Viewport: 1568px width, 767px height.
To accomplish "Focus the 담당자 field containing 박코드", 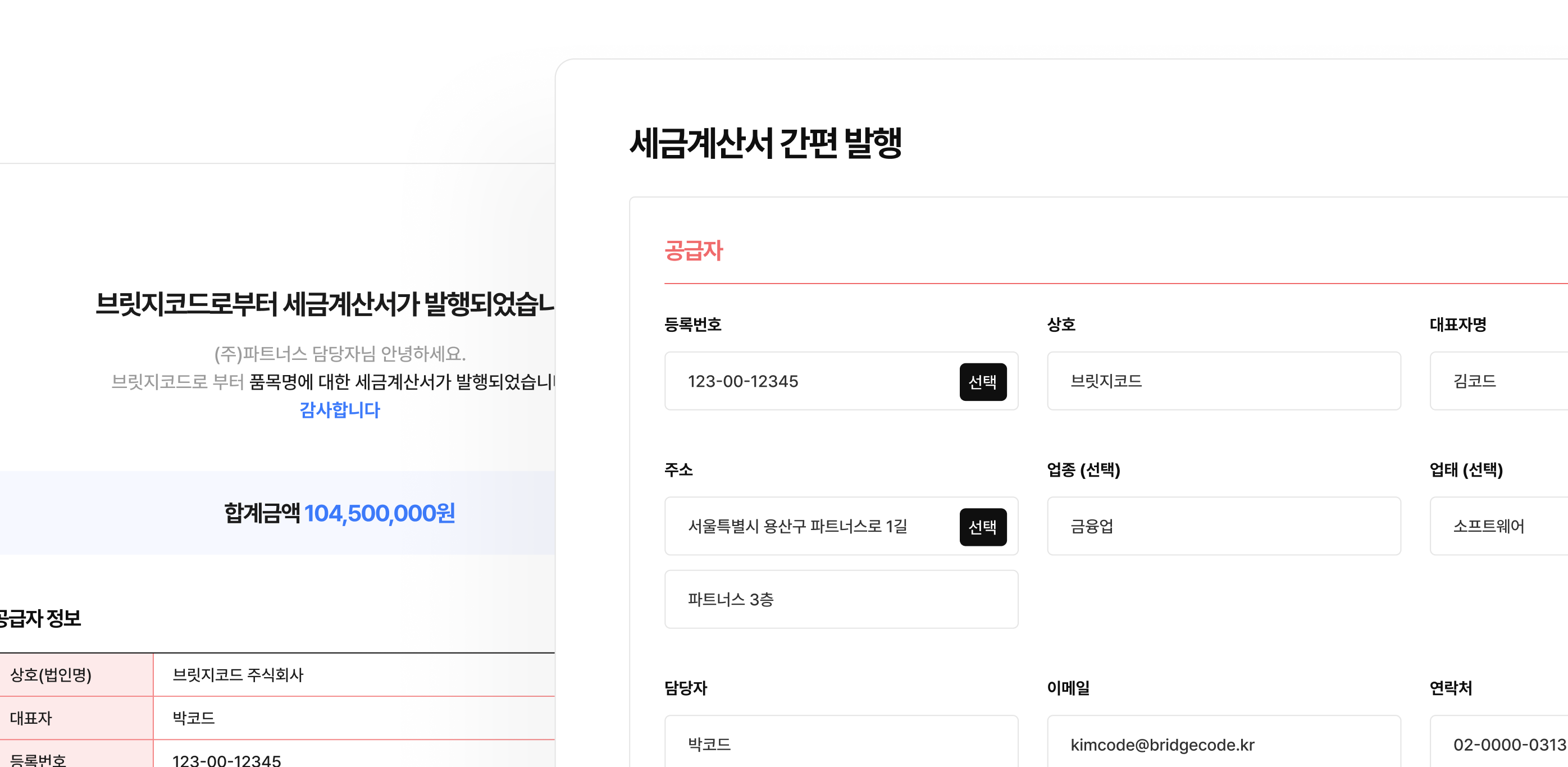I will click(x=841, y=741).
